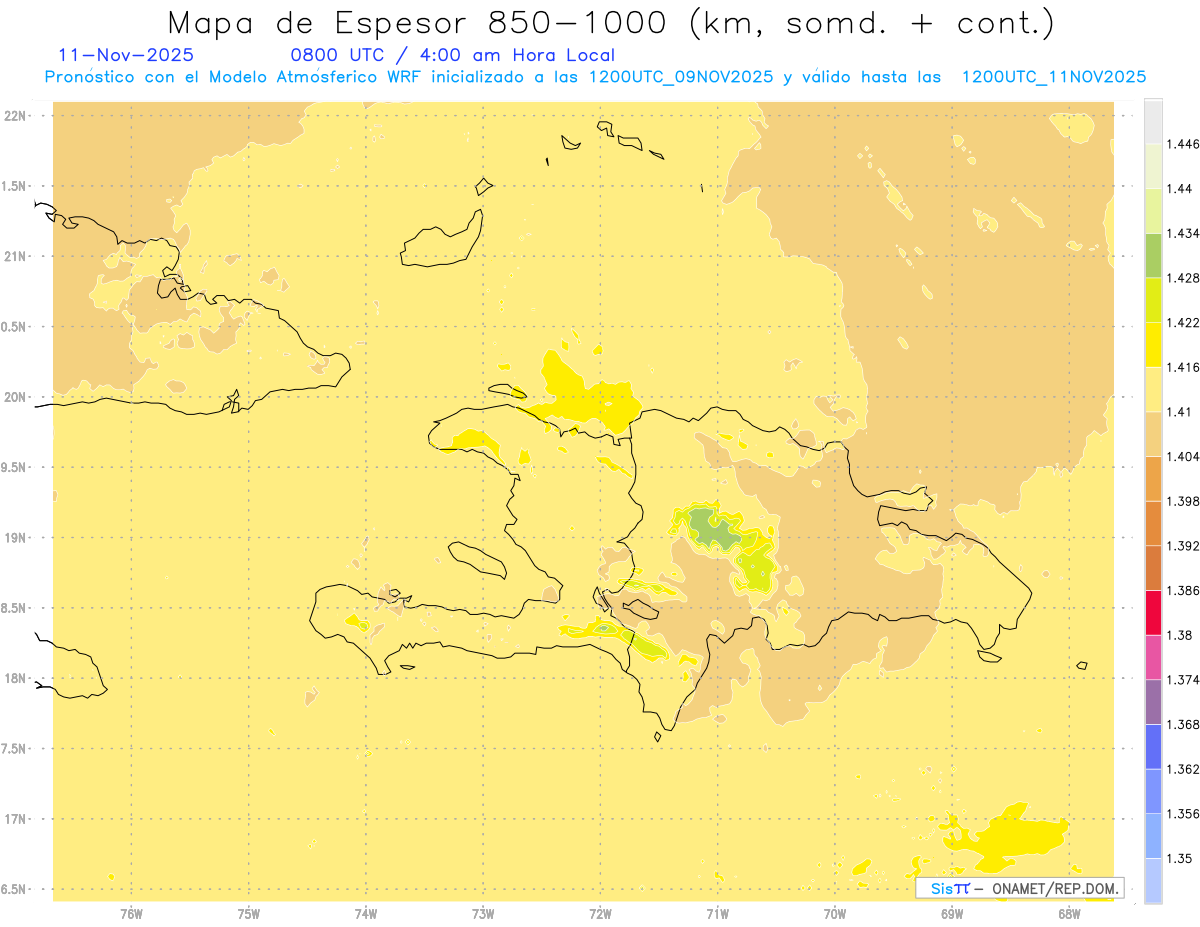Click the colorbar label '1.362'
This screenshot has width=1200, height=927.
click(1184, 769)
